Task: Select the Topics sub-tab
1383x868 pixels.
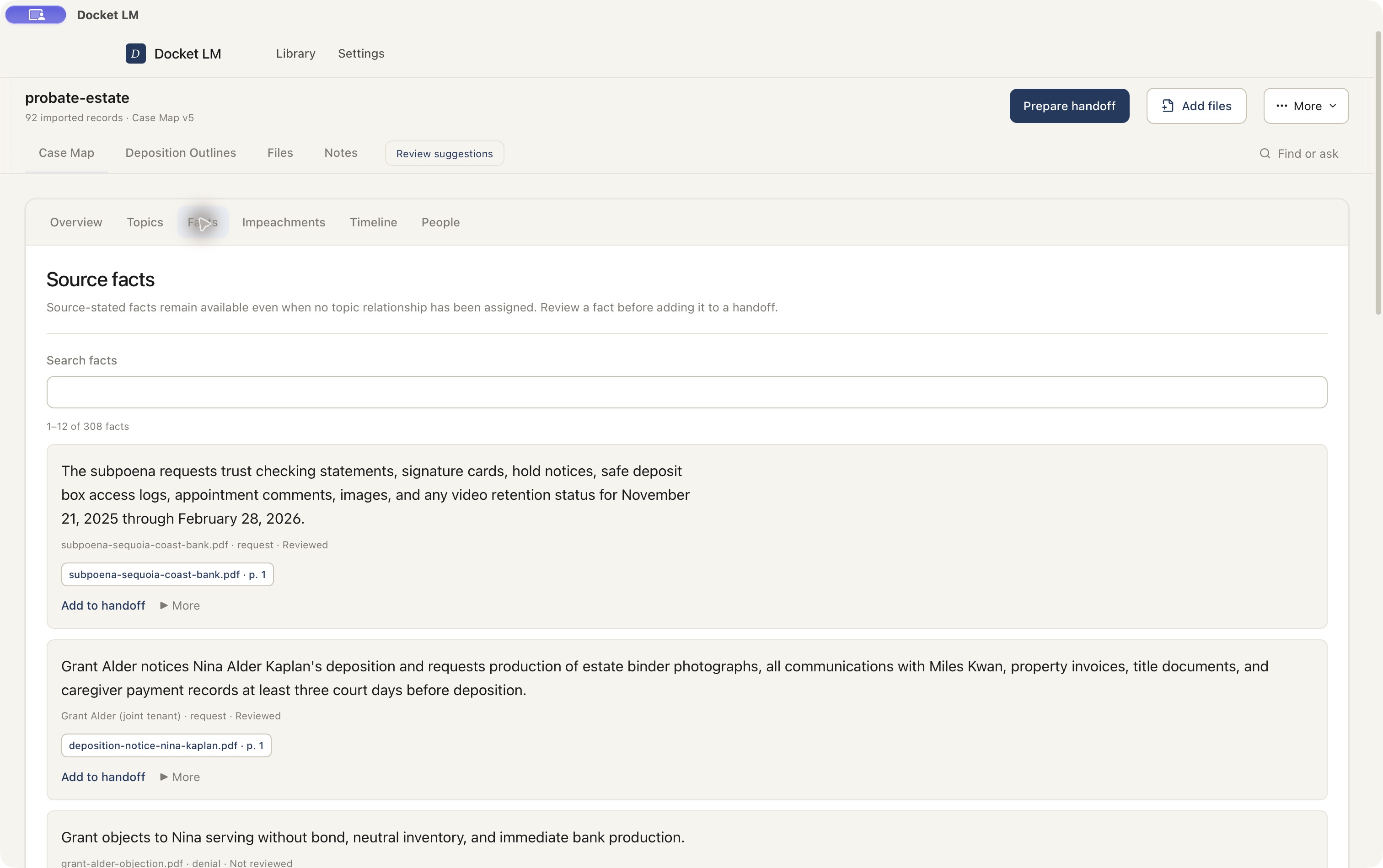Action: click(145, 222)
